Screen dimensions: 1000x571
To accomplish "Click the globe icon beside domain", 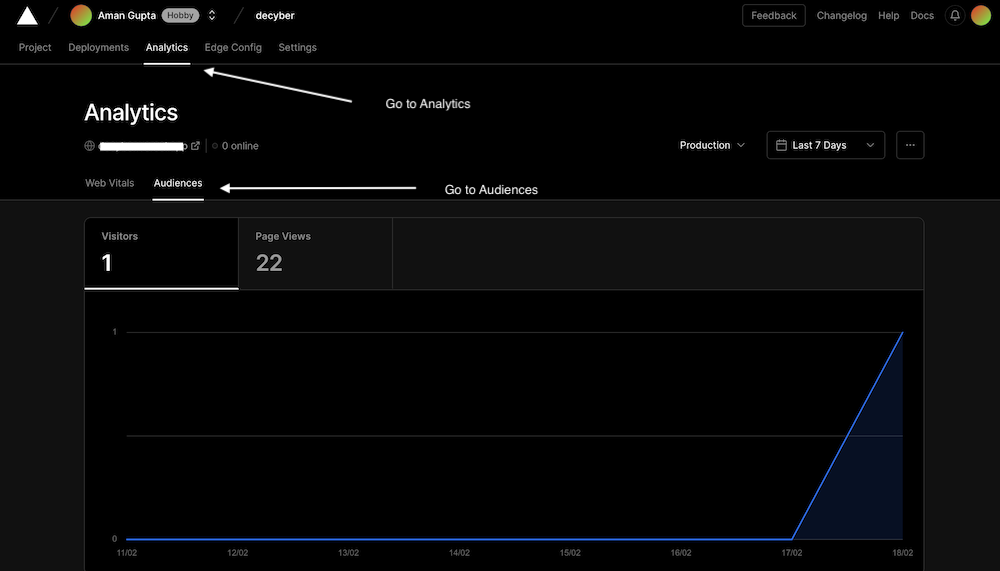I will pos(90,146).
